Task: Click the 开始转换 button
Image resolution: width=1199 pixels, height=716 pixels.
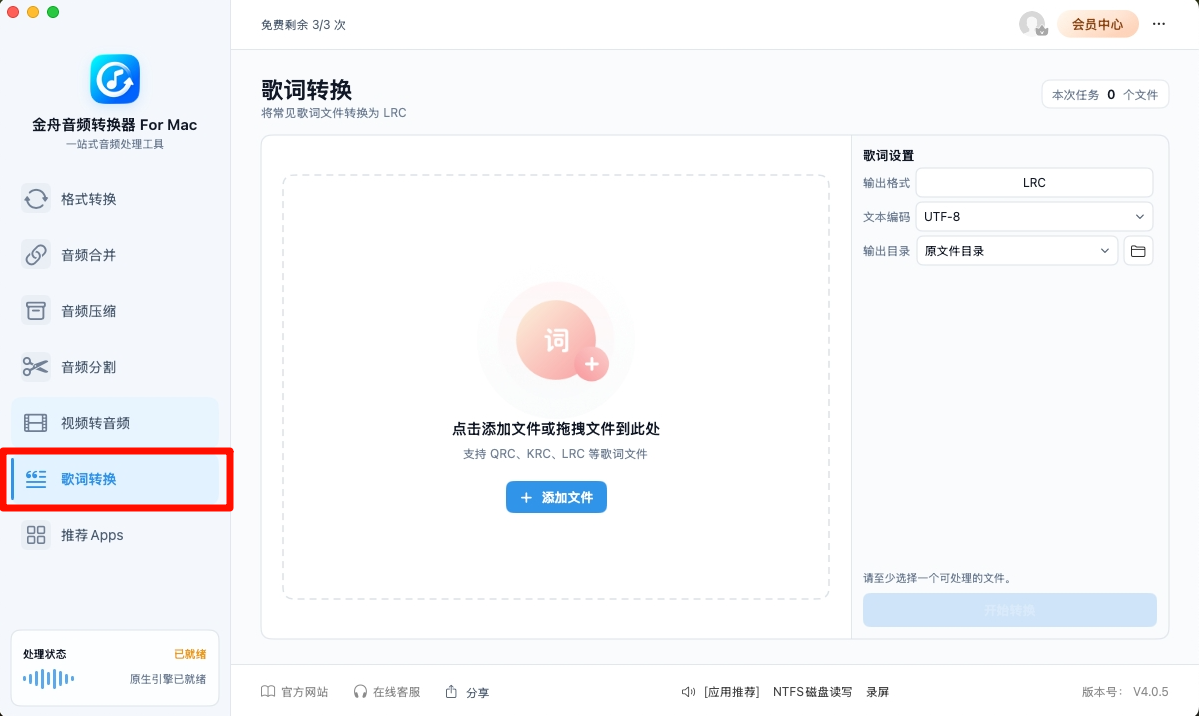Action: point(1009,610)
